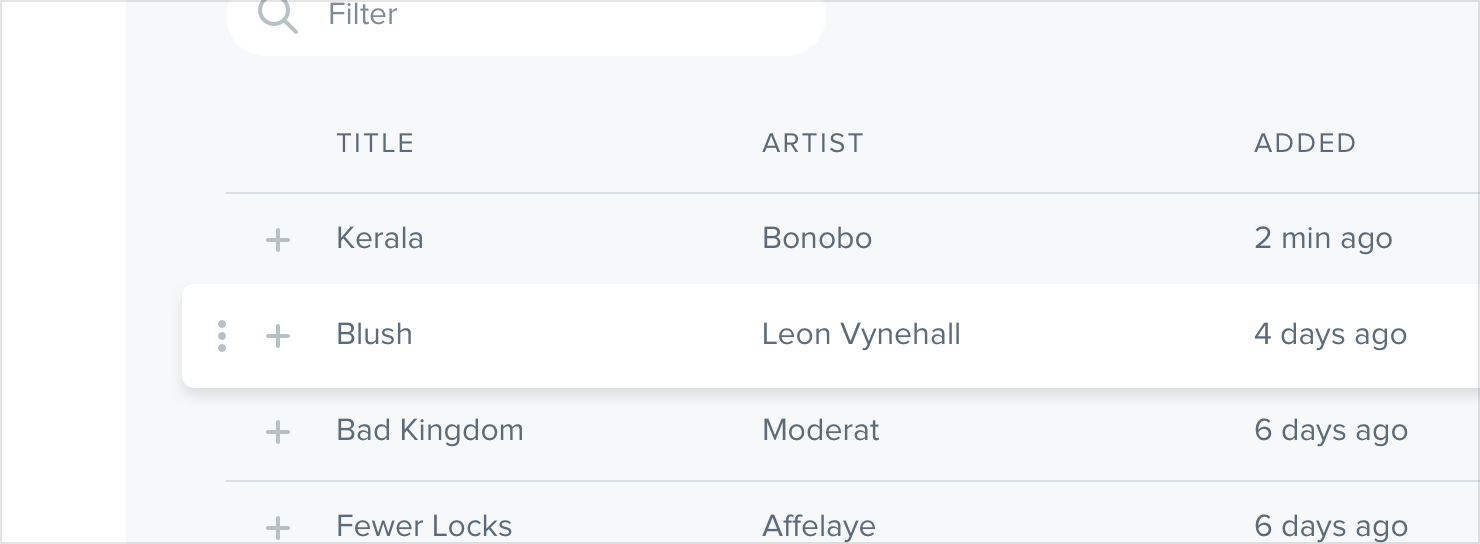This screenshot has width=1480, height=544.
Task: Sort by the ARTIST column header
Action: pos(812,143)
